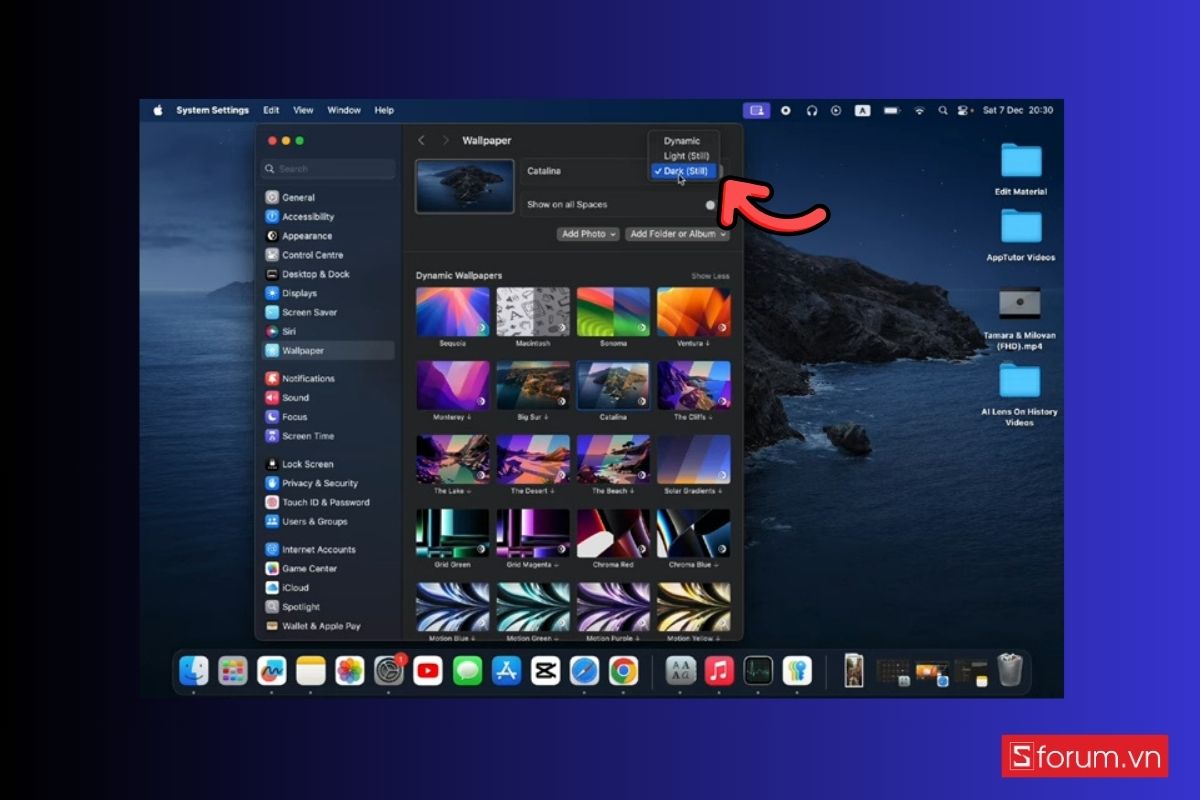Open the Apple menu
This screenshot has width=1200, height=800.
click(158, 111)
